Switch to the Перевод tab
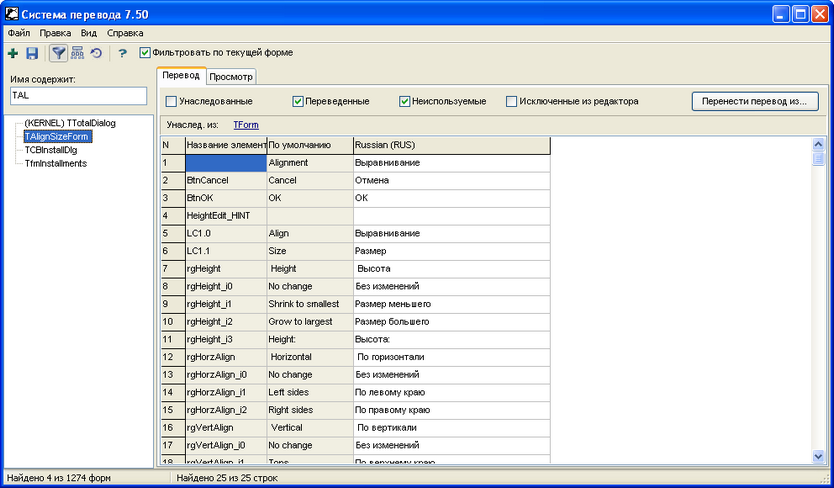This screenshot has width=834, height=488. coord(181,76)
